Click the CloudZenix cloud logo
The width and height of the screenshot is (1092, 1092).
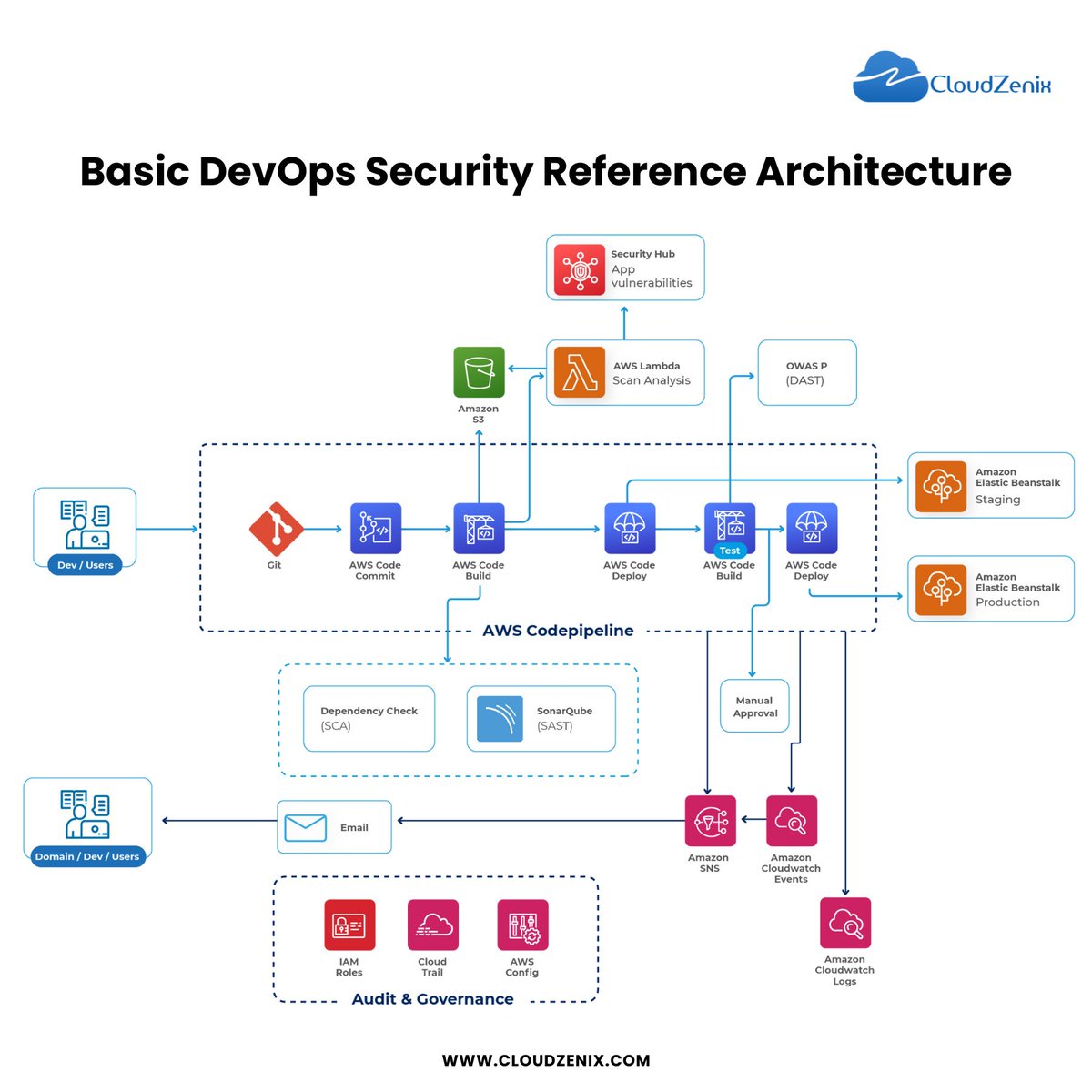pyautogui.click(x=890, y=76)
